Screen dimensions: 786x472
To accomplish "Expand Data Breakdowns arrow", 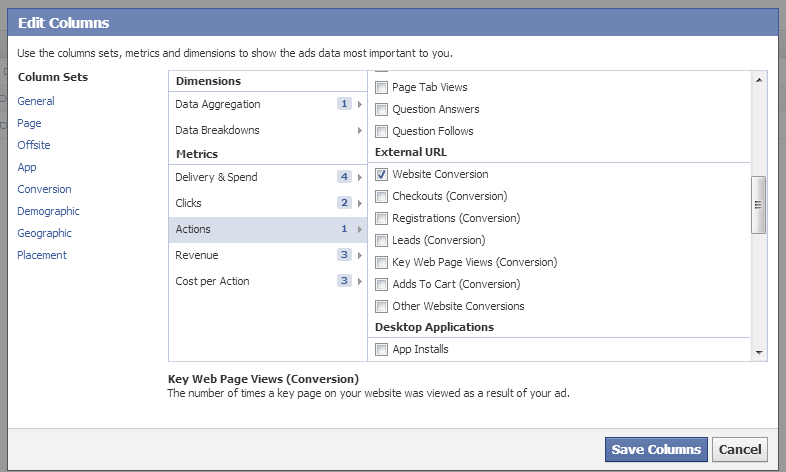I will pos(359,130).
